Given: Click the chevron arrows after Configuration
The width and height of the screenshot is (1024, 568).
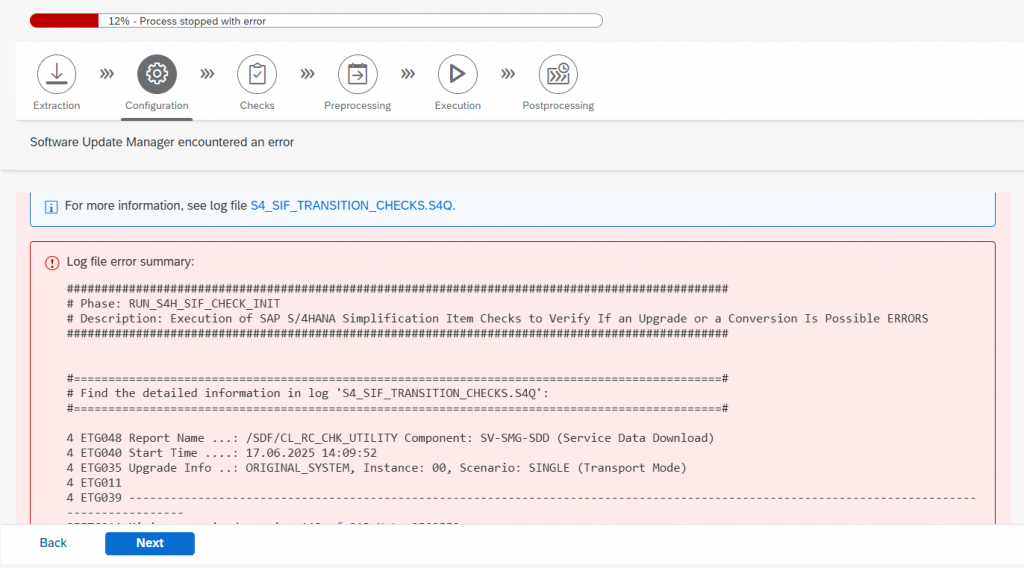Looking at the screenshot, I should click(x=207, y=74).
